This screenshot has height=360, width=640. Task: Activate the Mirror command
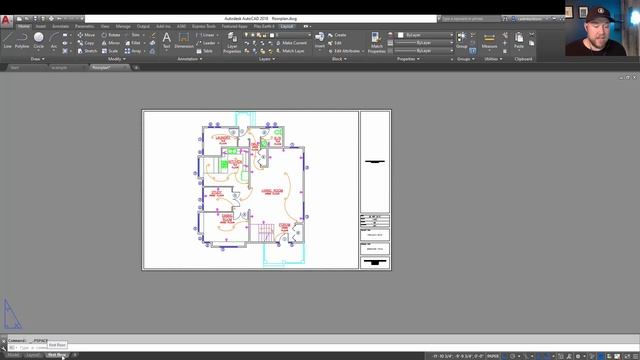(111, 43)
